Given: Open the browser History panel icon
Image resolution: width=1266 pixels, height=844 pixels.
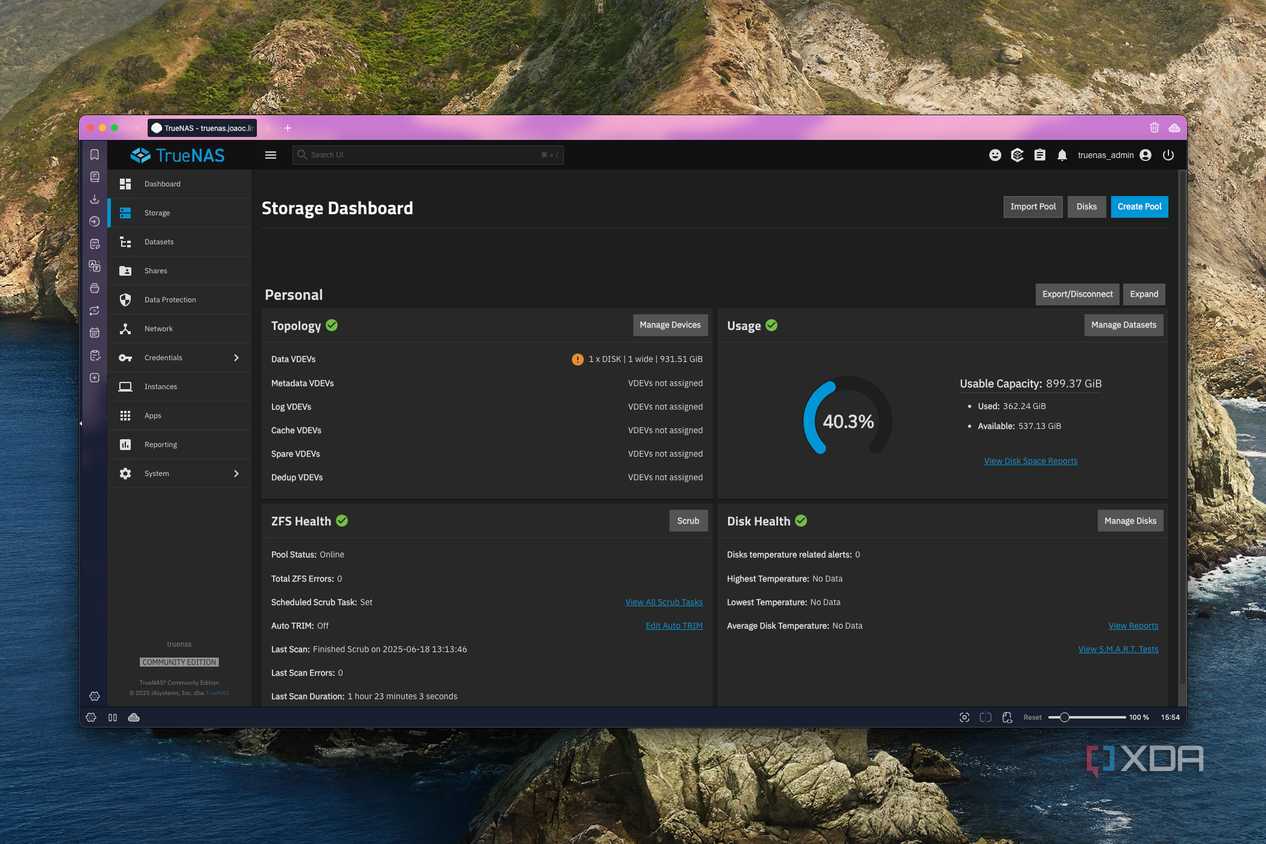Looking at the screenshot, I should [x=94, y=221].
